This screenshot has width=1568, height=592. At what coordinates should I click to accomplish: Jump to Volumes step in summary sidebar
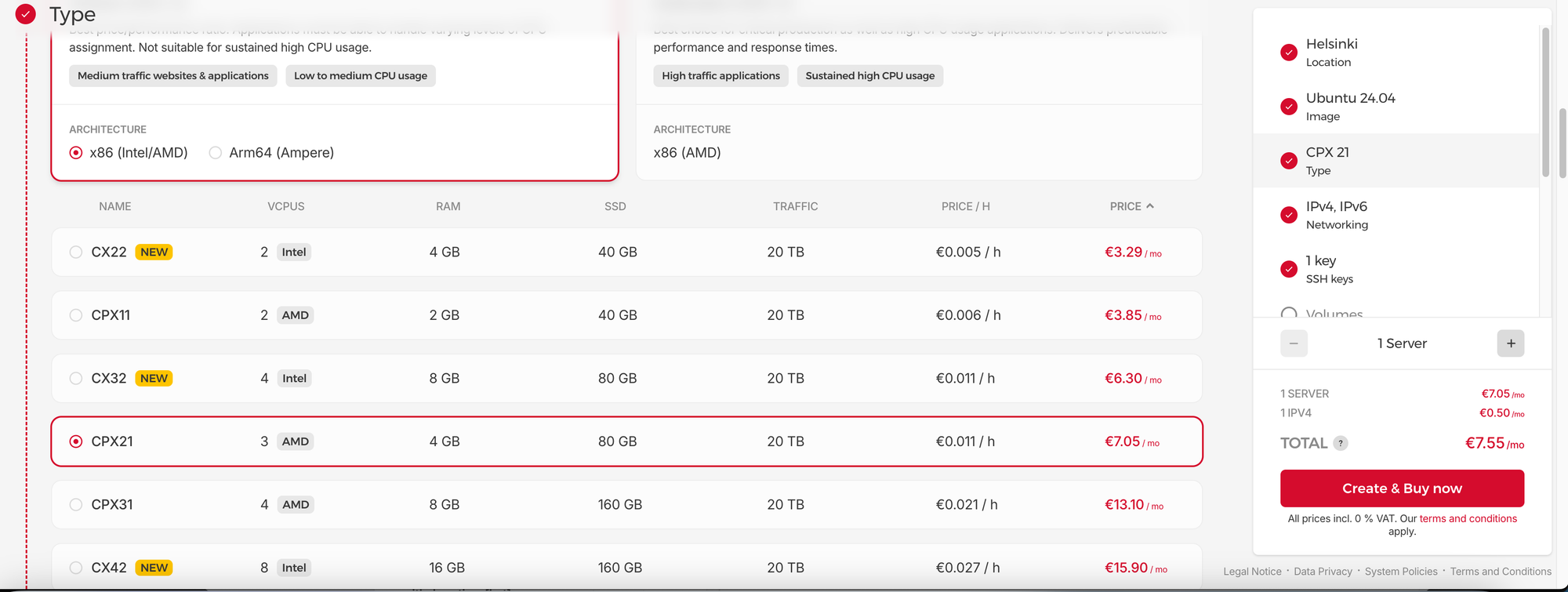[x=1334, y=313]
